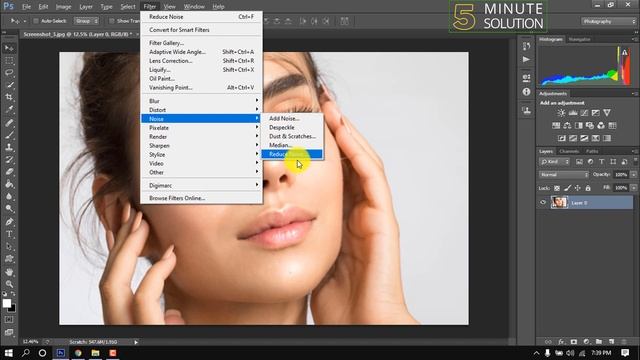Add a Curves adjustment
The image size is (640, 360).
pyautogui.click(x=584, y=113)
